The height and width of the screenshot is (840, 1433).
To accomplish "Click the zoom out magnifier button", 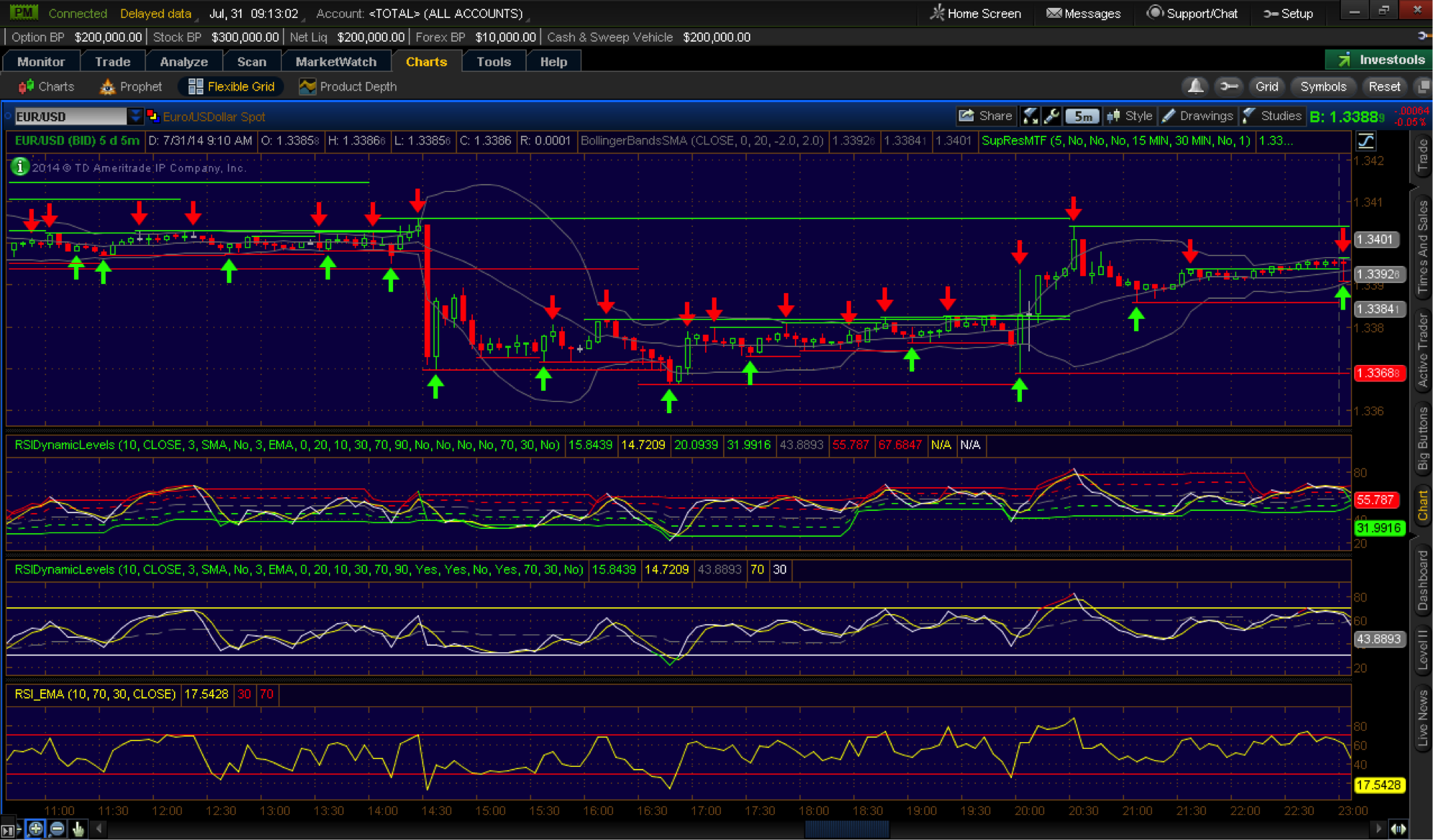I will click(x=57, y=829).
